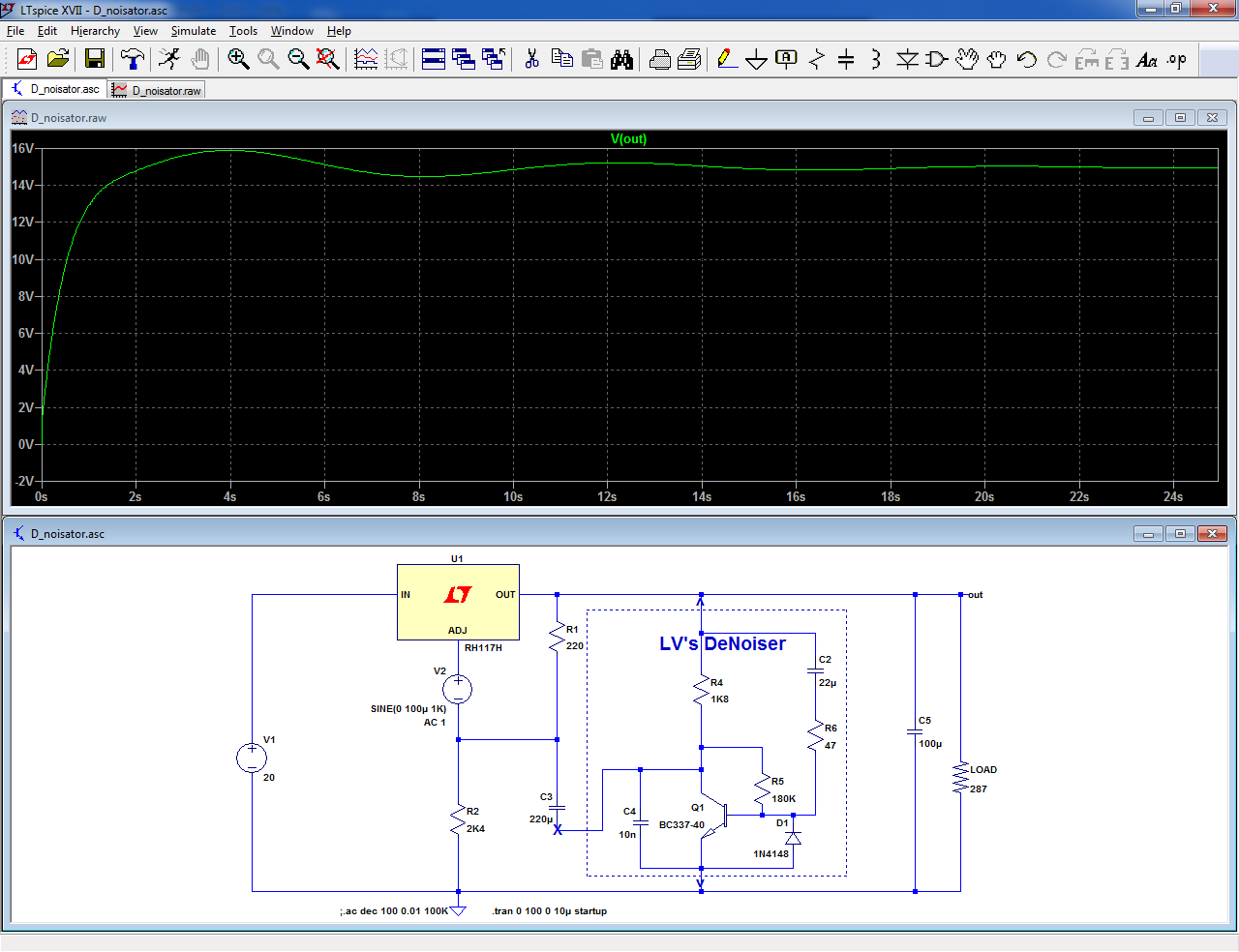Tile windows horizontally icon
1239x952 pixels.
tap(434, 60)
